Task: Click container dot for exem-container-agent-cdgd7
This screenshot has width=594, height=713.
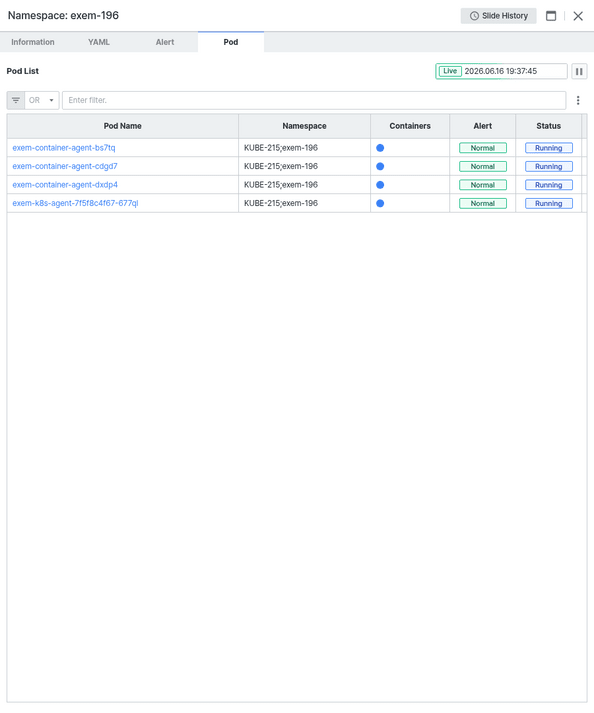Action: (x=380, y=166)
